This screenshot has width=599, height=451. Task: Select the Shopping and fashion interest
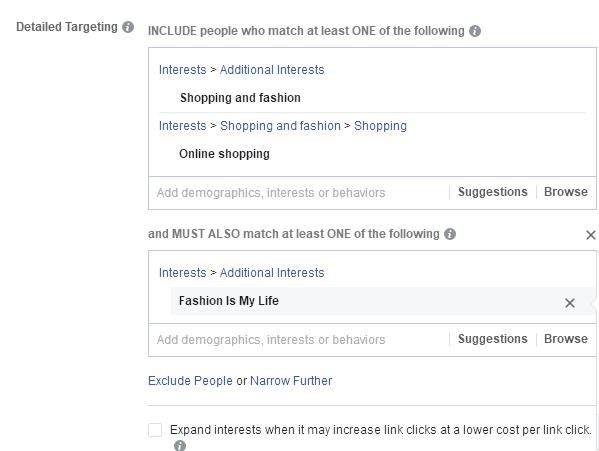(x=240, y=98)
